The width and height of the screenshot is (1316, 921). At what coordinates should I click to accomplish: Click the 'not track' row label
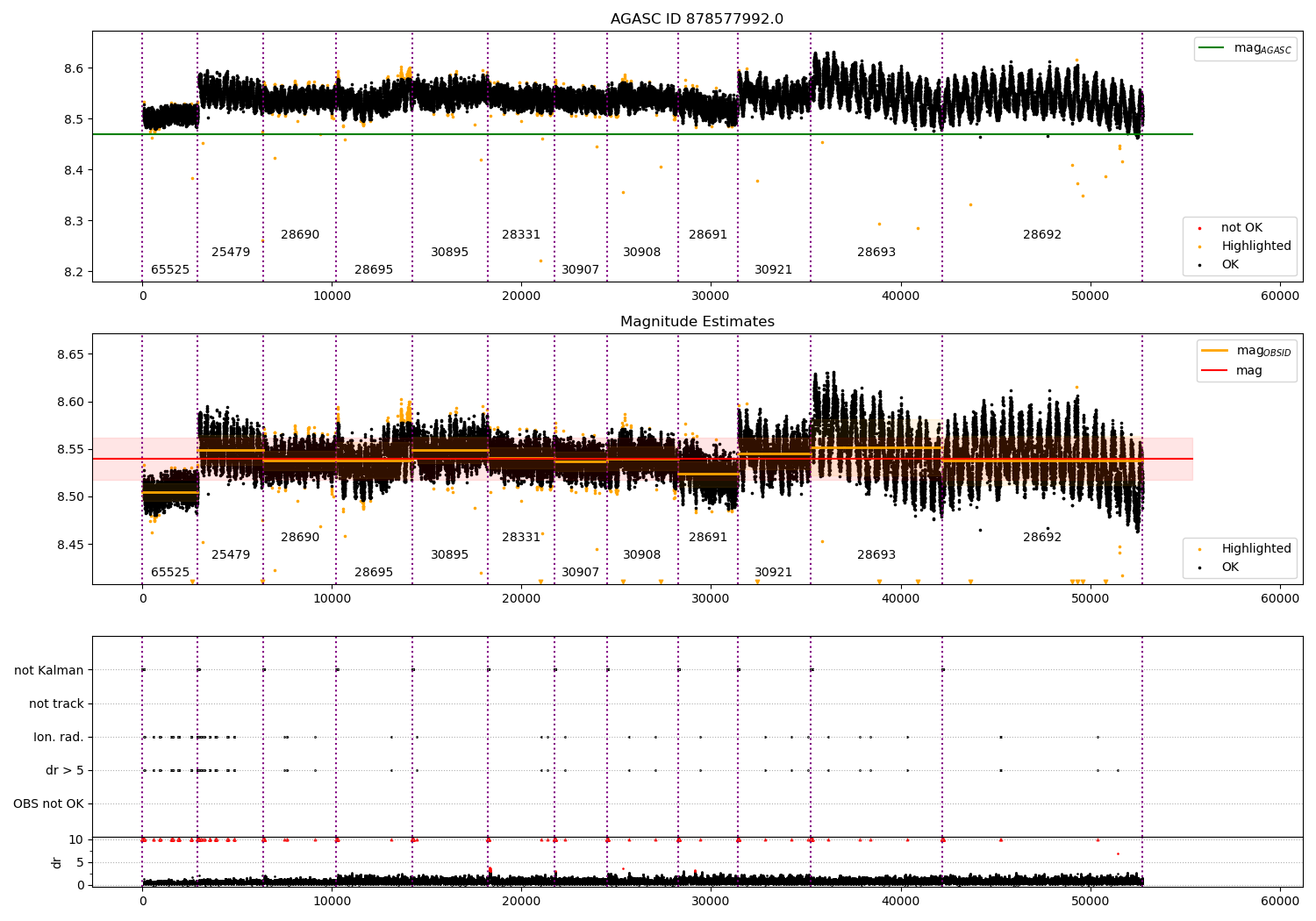(x=56, y=703)
